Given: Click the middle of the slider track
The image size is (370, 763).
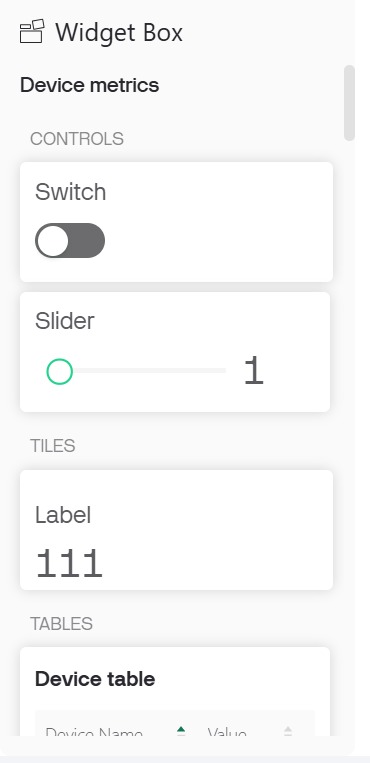Looking at the screenshot, I should (144, 371).
